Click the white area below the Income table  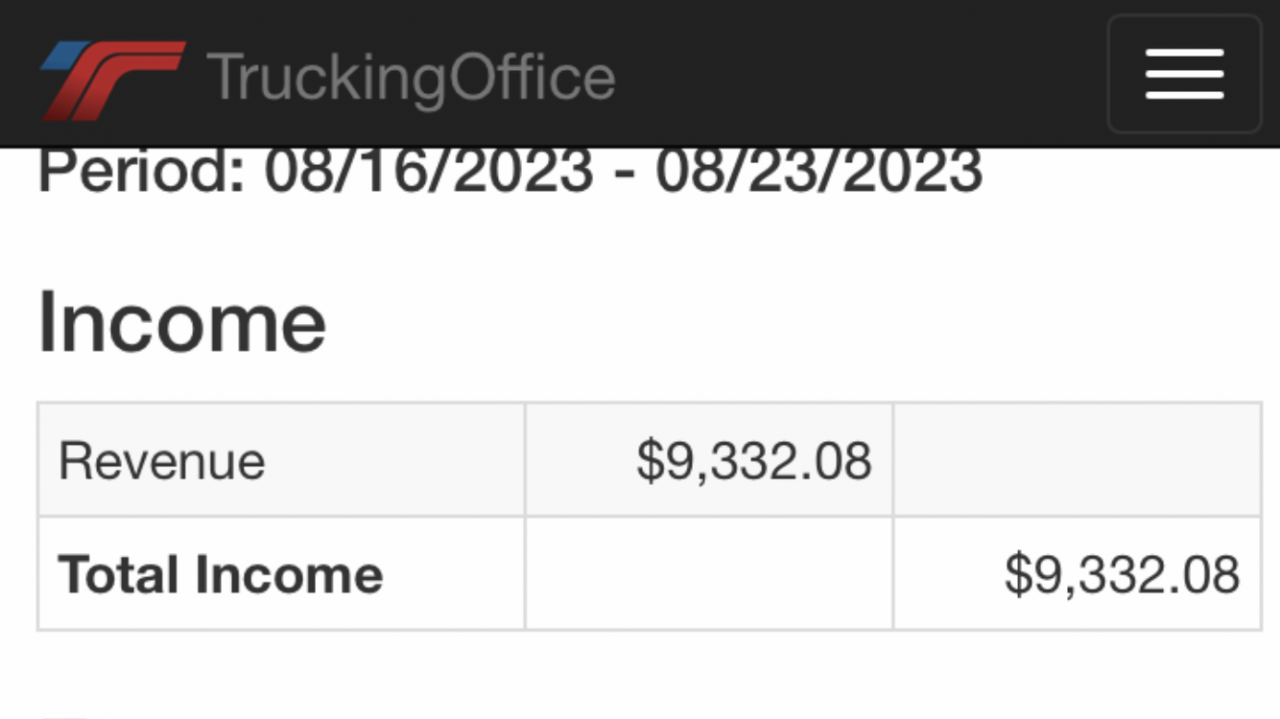coord(640,675)
